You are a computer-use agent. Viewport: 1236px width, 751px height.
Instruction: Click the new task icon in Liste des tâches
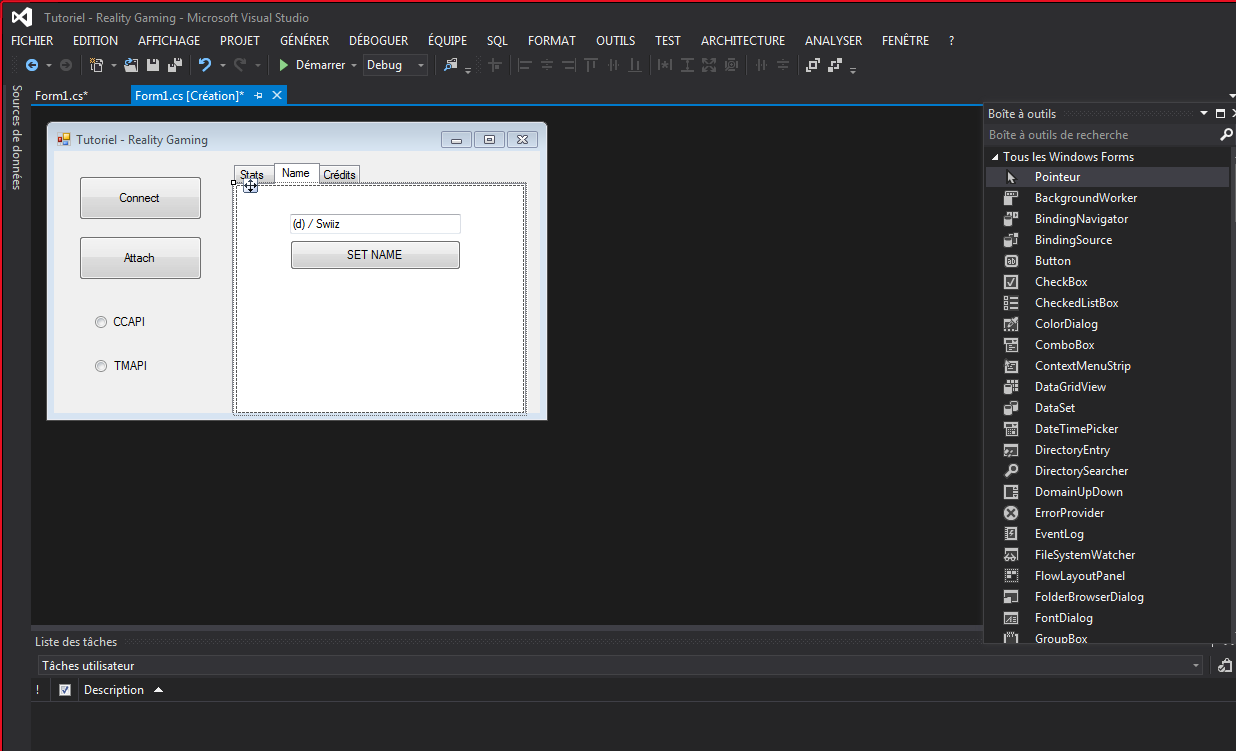[1225, 666]
